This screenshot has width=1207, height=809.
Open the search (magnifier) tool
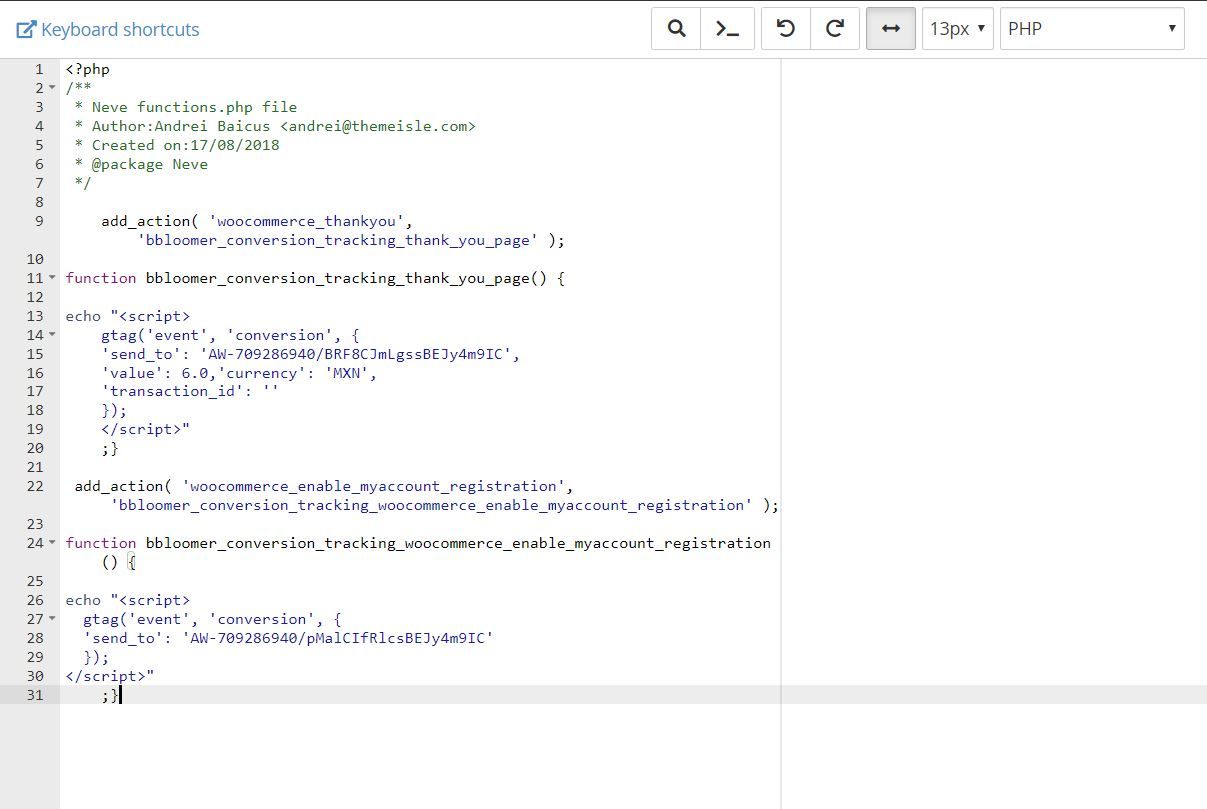tap(677, 28)
